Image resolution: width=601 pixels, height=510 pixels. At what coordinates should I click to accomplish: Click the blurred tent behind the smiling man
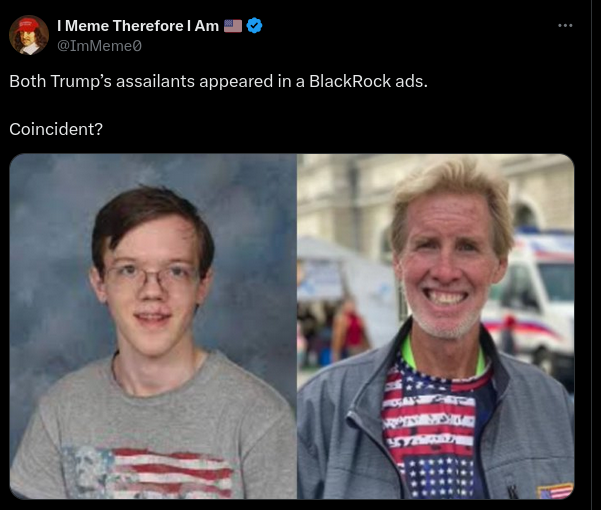[343, 280]
